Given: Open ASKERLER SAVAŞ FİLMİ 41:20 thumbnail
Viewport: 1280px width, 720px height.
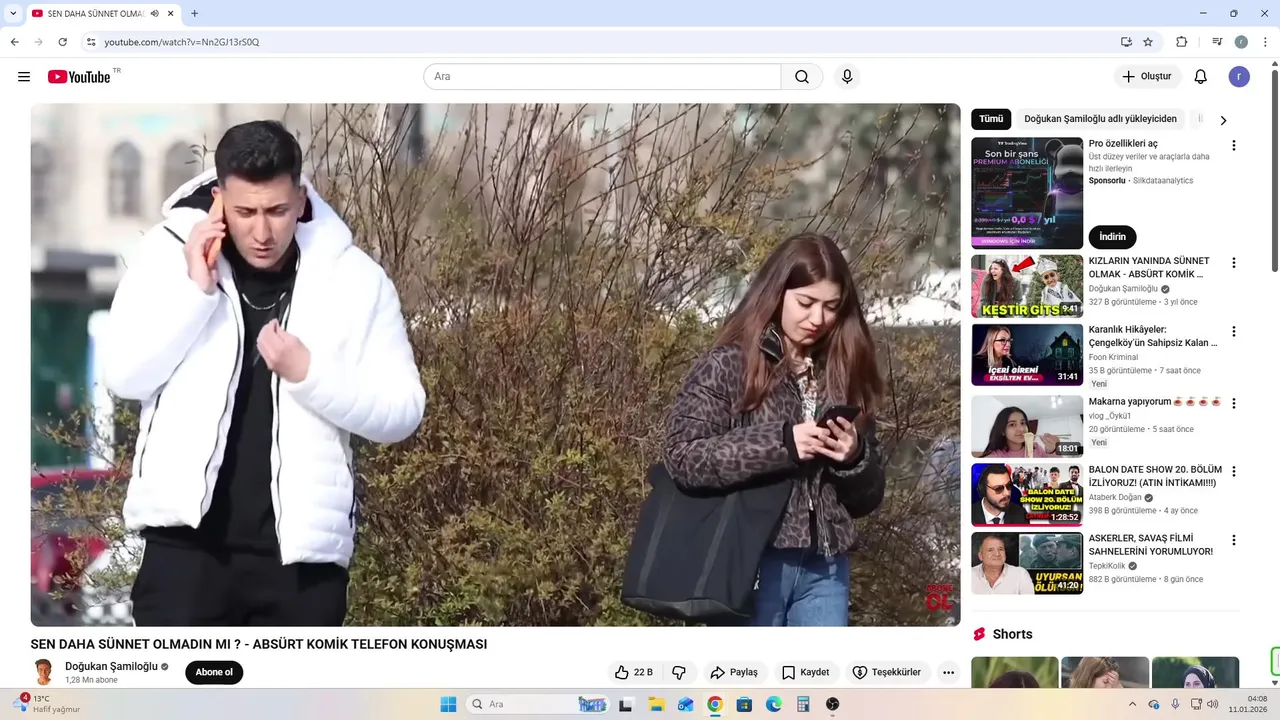Looking at the screenshot, I should click(x=1027, y=563).
